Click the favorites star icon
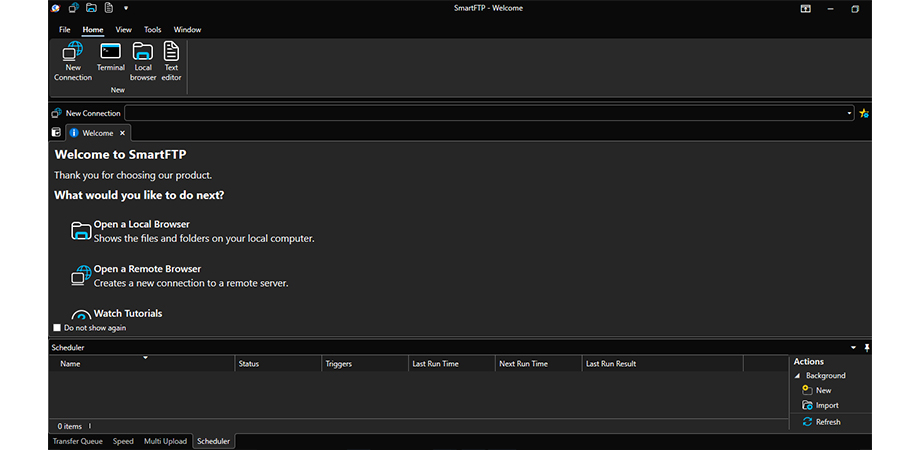Screen dimensions: 920x450 pos(864,113)
